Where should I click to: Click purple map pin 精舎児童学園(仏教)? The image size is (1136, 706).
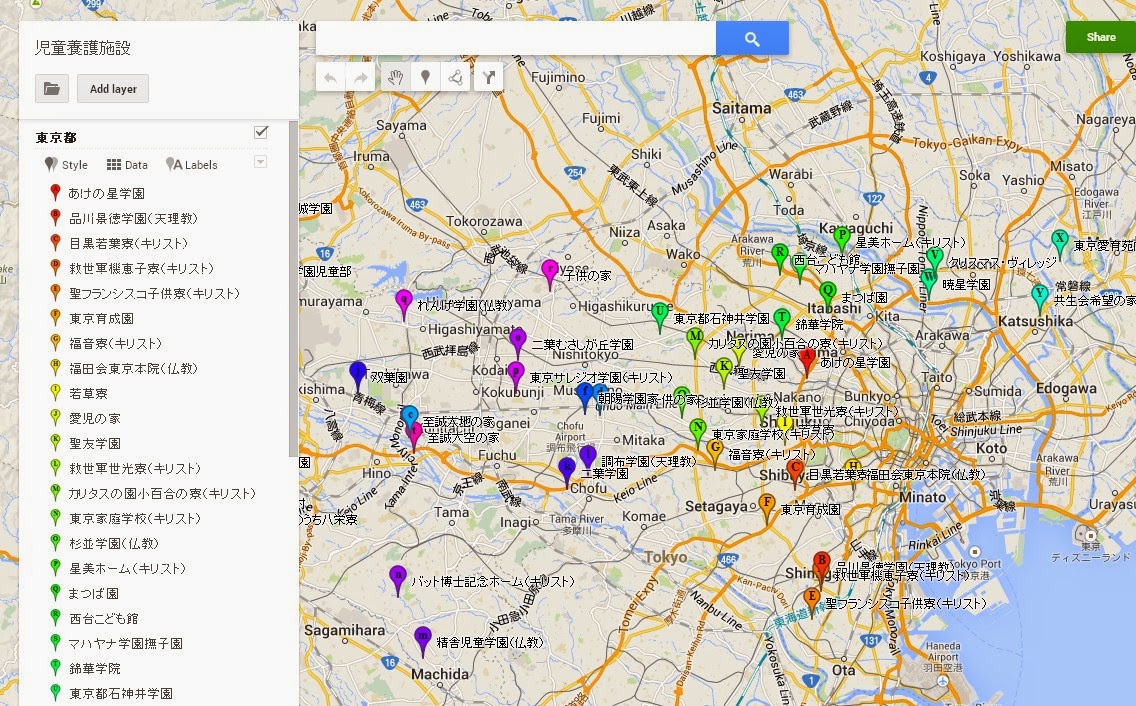pos(423,641)
